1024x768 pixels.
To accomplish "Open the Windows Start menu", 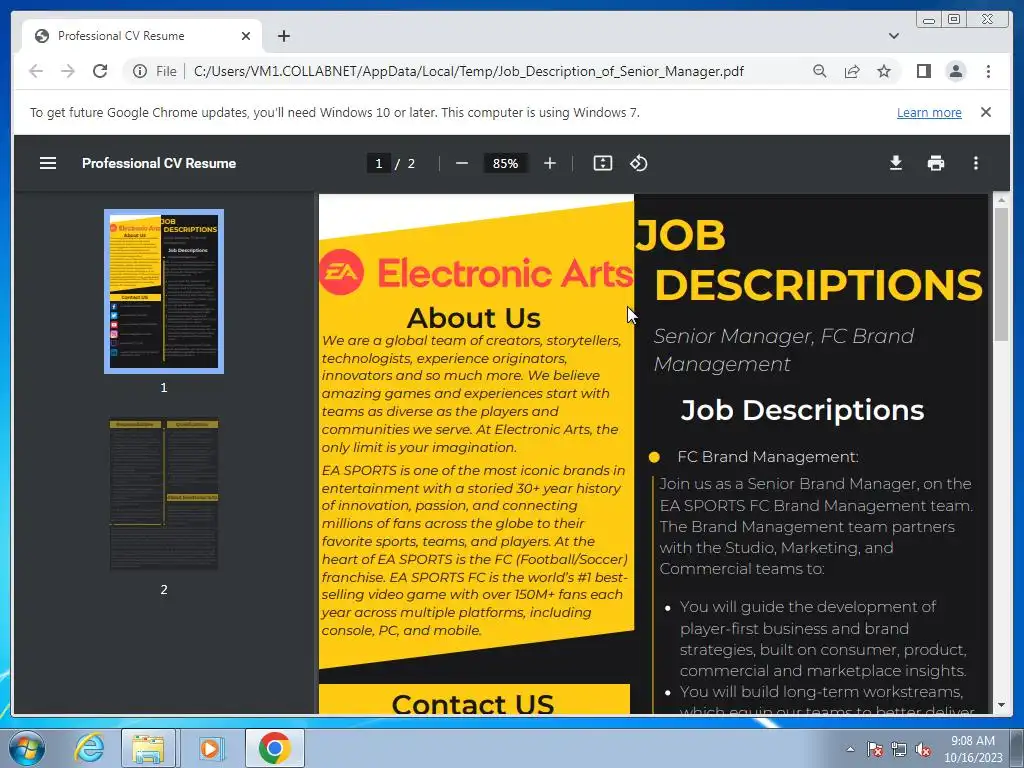I will coord(27,748).
